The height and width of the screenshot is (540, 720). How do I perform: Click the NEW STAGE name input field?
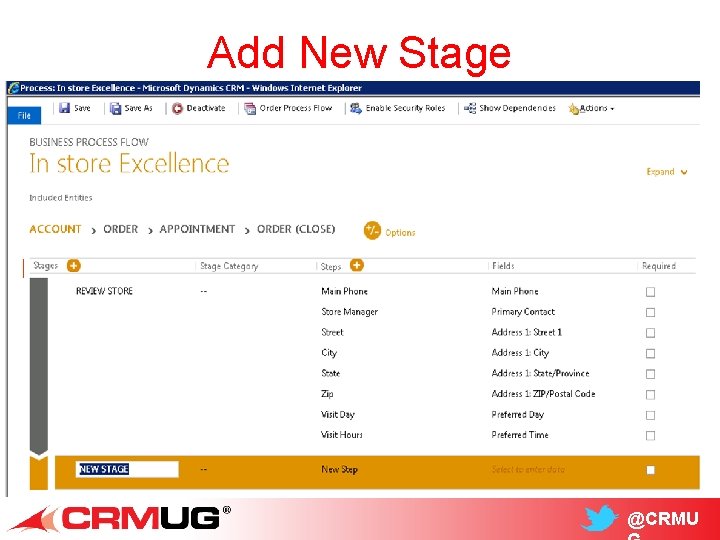(x=127, y=469)
